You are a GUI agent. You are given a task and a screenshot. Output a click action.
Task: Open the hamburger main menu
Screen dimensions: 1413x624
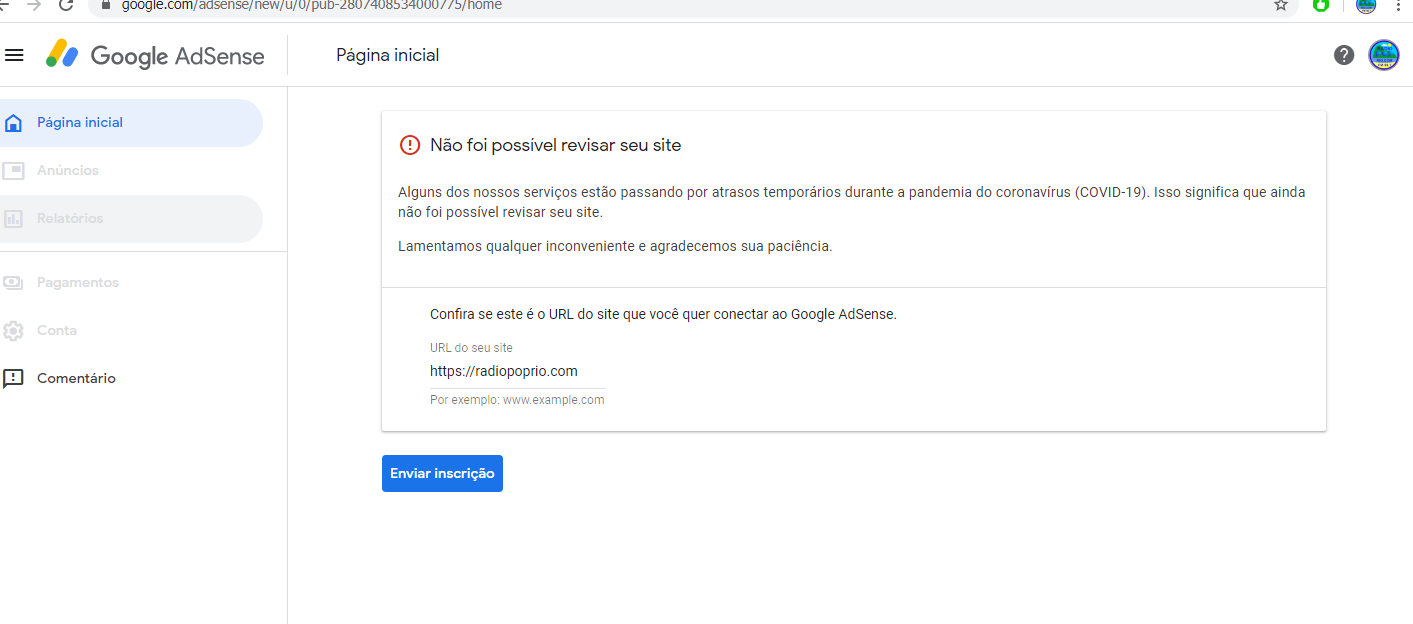point(14,55)
